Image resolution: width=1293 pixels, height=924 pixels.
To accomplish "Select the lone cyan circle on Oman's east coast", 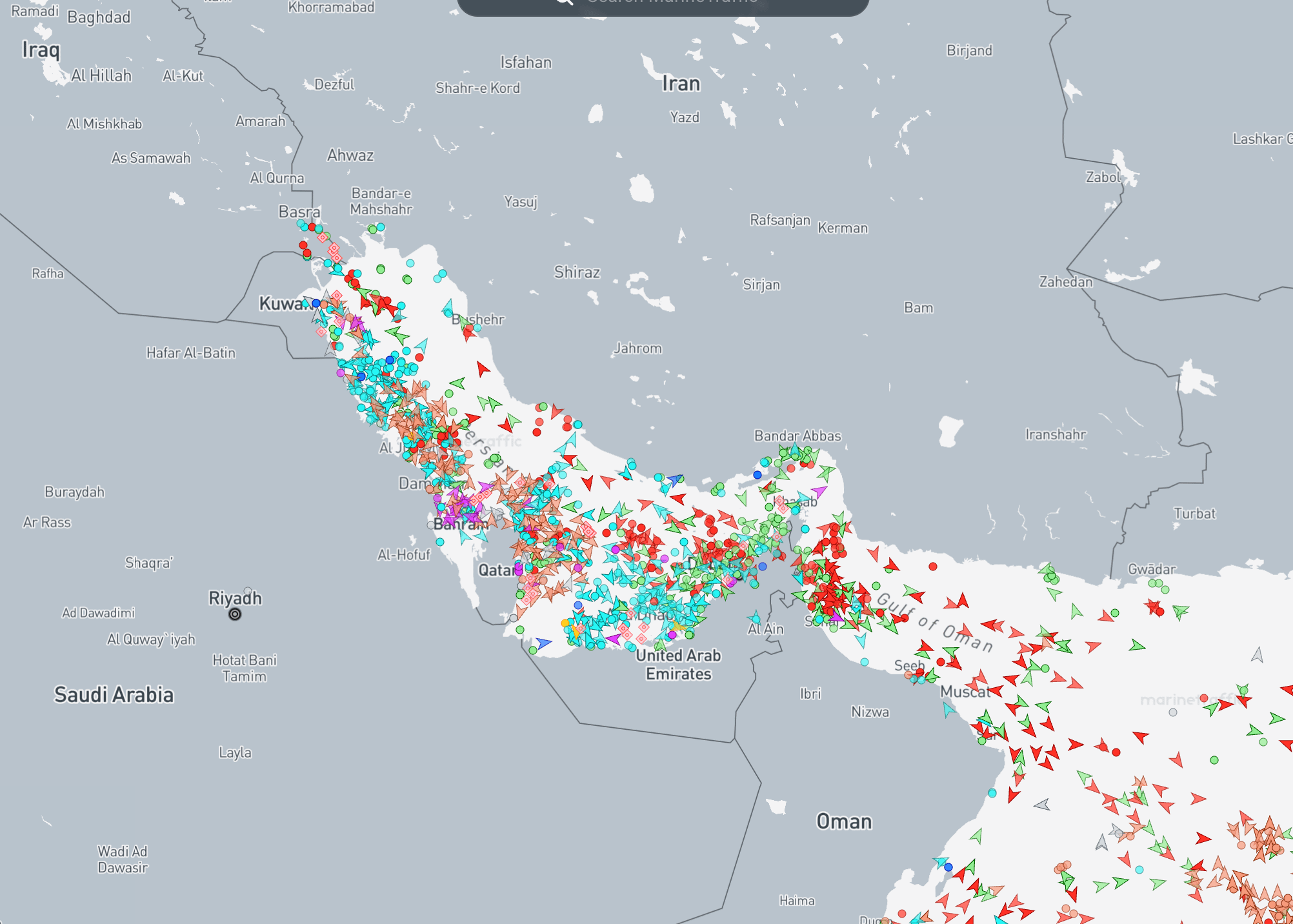I will [x=992, y=793].
